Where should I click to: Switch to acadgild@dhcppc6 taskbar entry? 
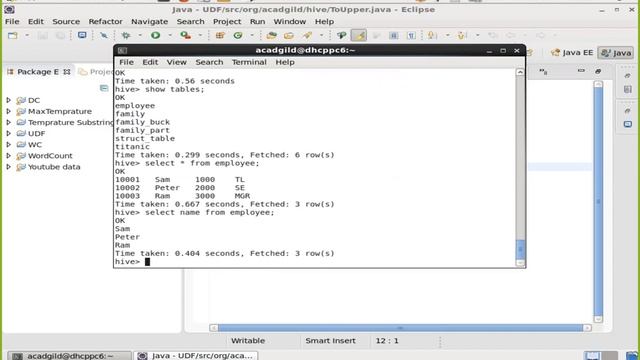coord(69,356)
